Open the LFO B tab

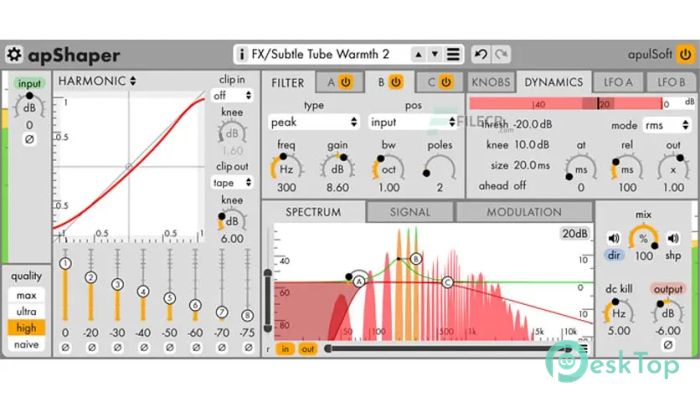[x=671, y=82]
